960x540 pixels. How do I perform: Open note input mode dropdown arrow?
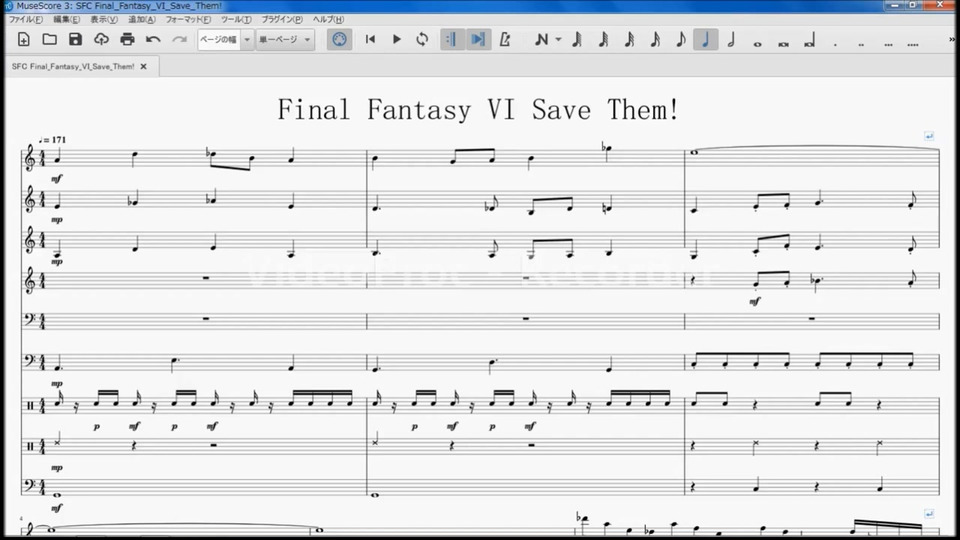(x=558, y=40)
